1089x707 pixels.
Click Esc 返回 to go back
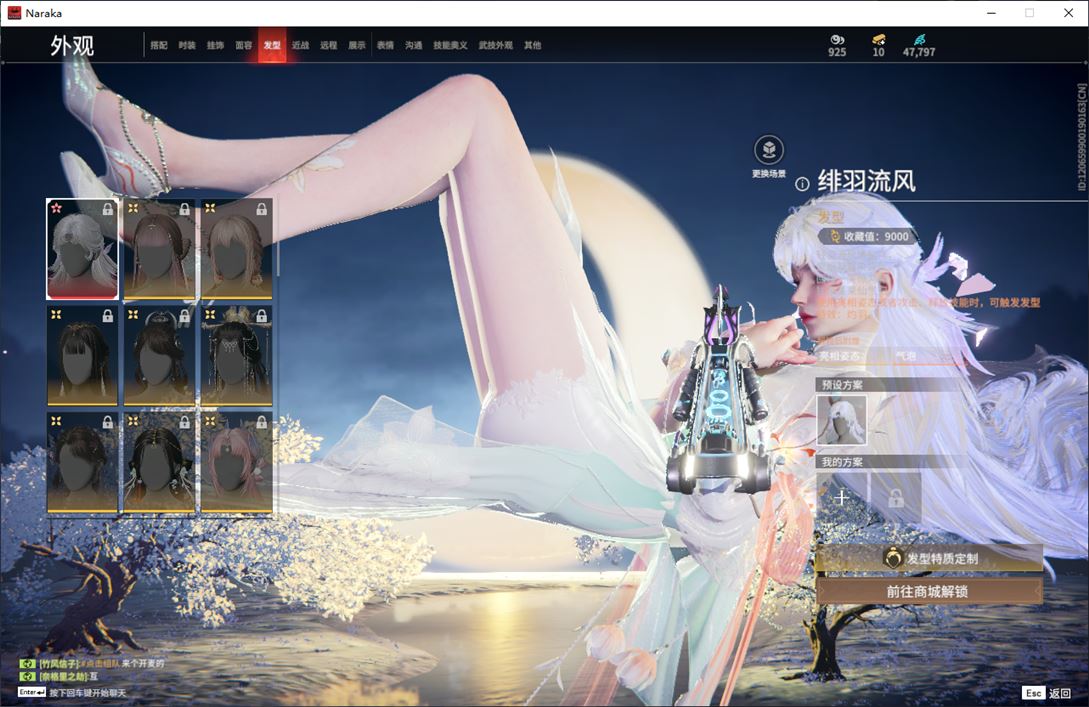coord(1047,692)
